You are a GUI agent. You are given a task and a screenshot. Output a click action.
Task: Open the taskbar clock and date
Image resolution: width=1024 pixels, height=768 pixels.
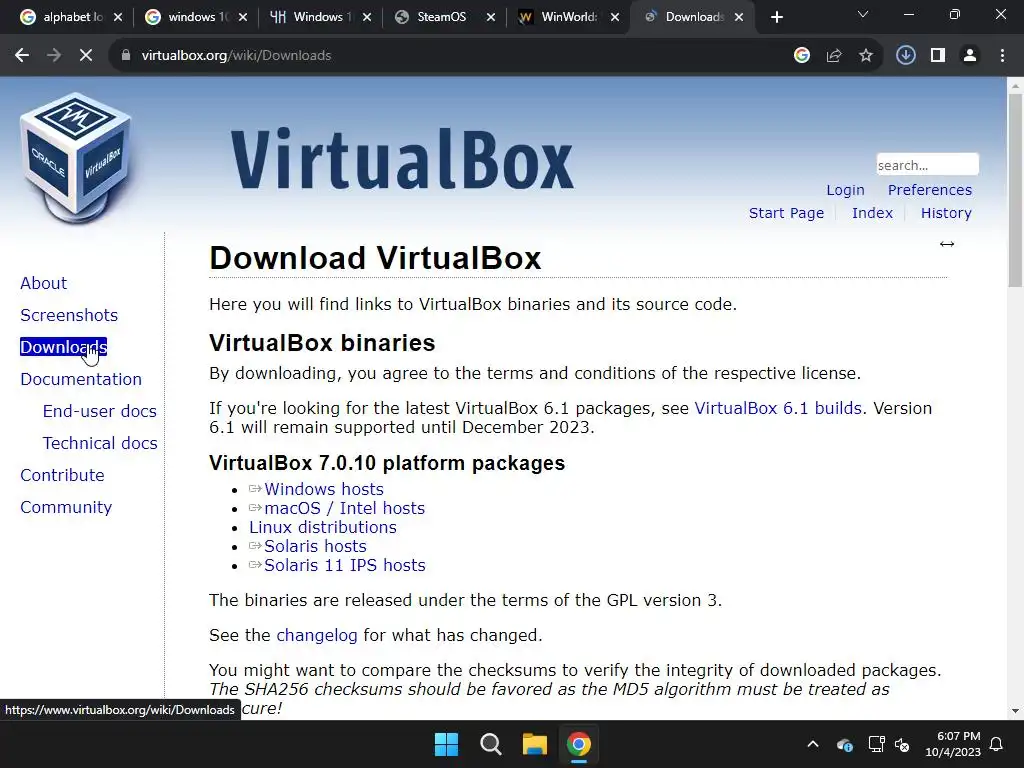[953, 744]
